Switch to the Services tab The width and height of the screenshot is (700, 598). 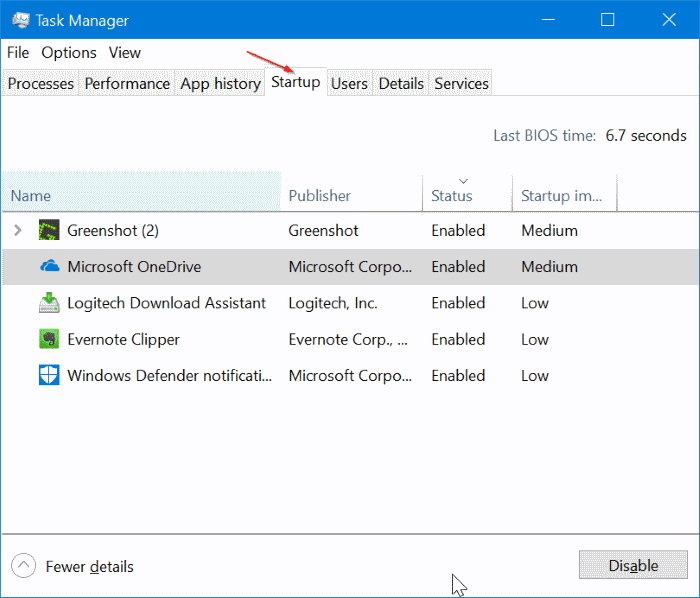click(x=462, y=83)
